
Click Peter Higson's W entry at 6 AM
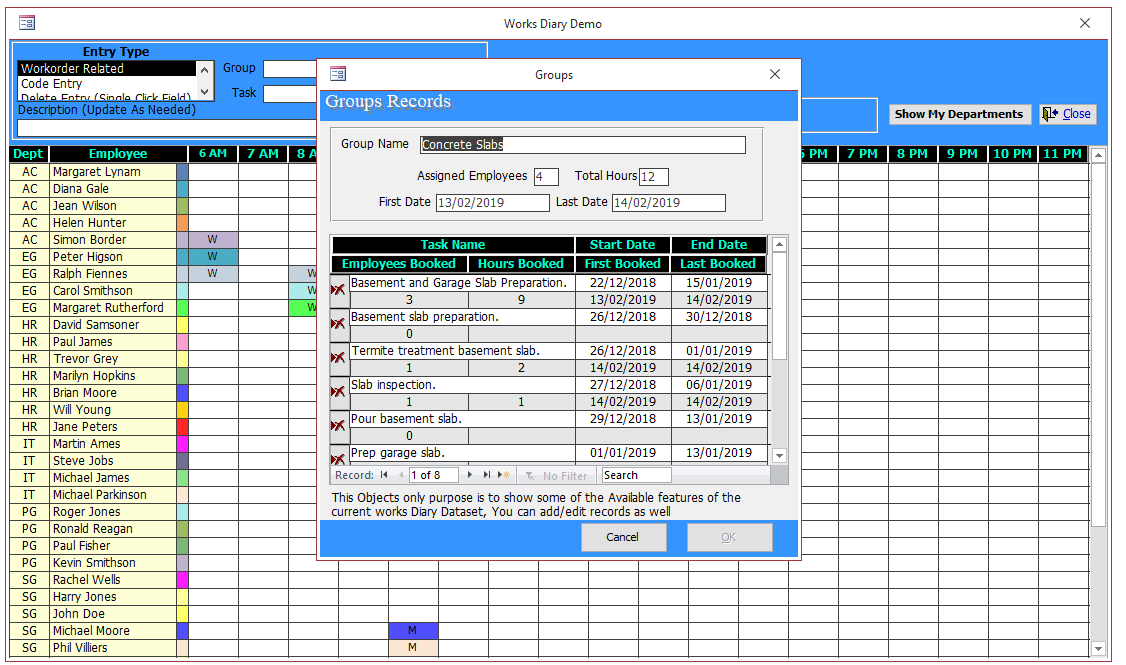click(x=213, y=256)
